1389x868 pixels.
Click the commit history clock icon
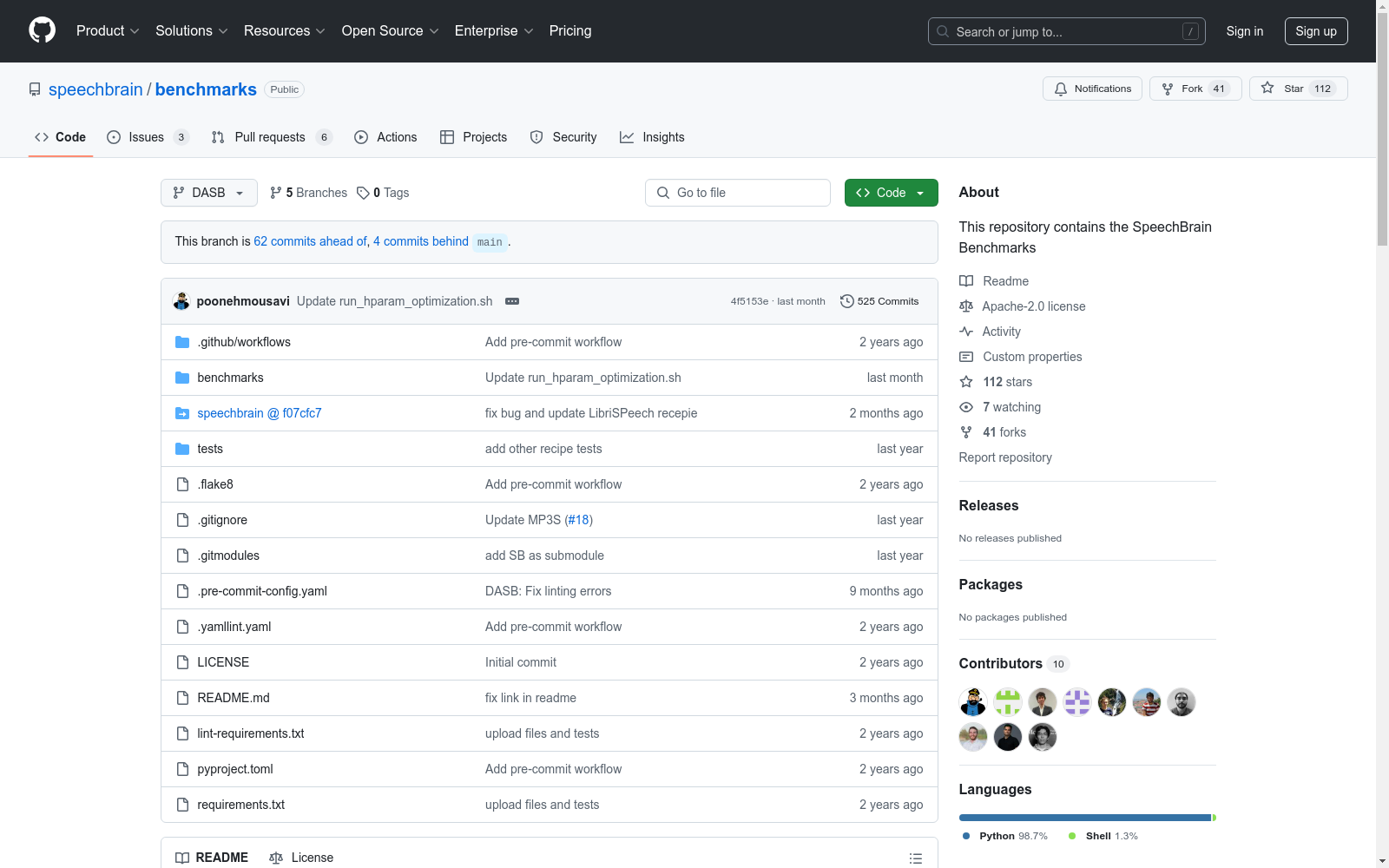coord(846,301)
